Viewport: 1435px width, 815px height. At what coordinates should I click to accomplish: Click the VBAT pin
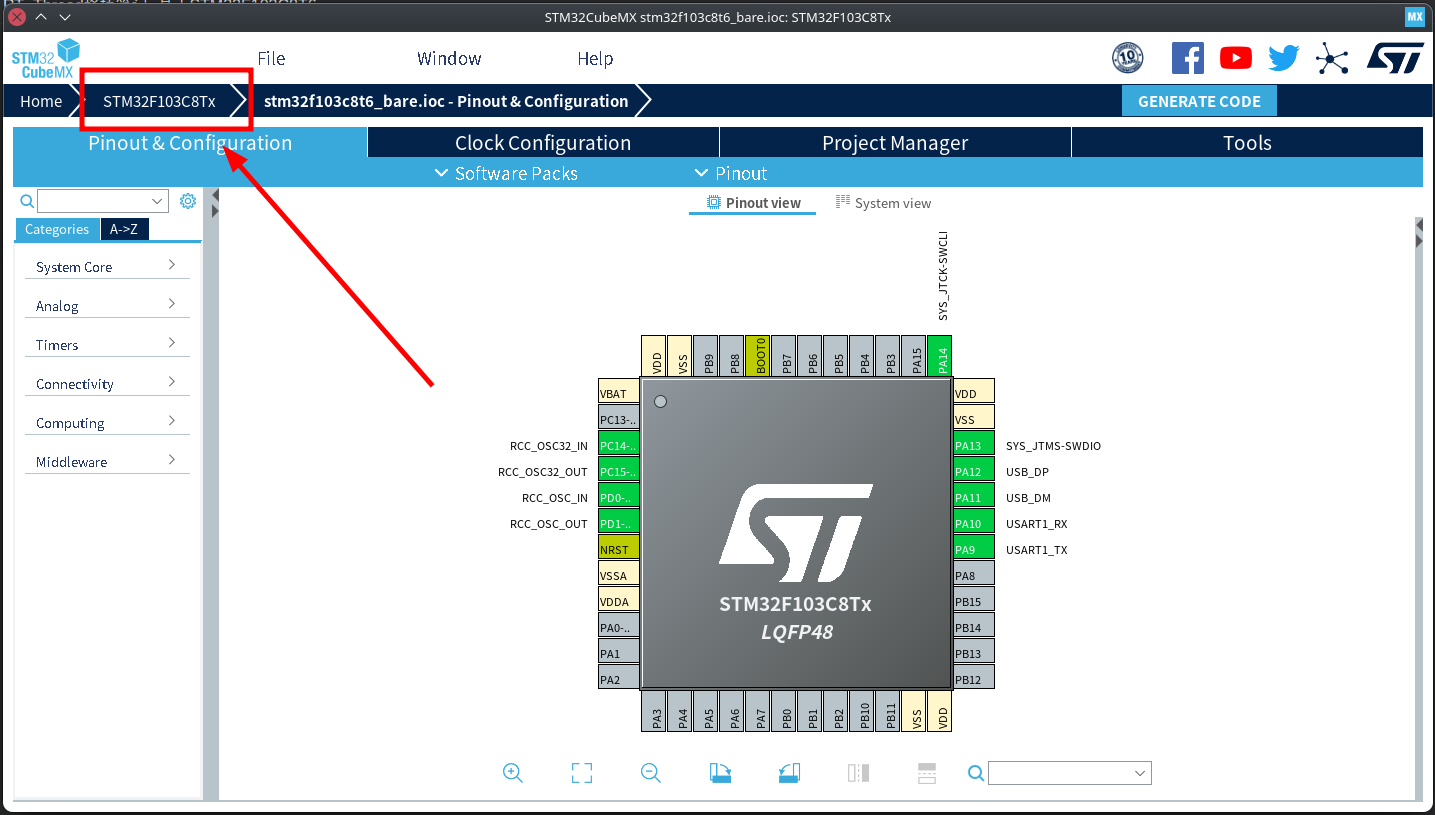click(618, 393)
